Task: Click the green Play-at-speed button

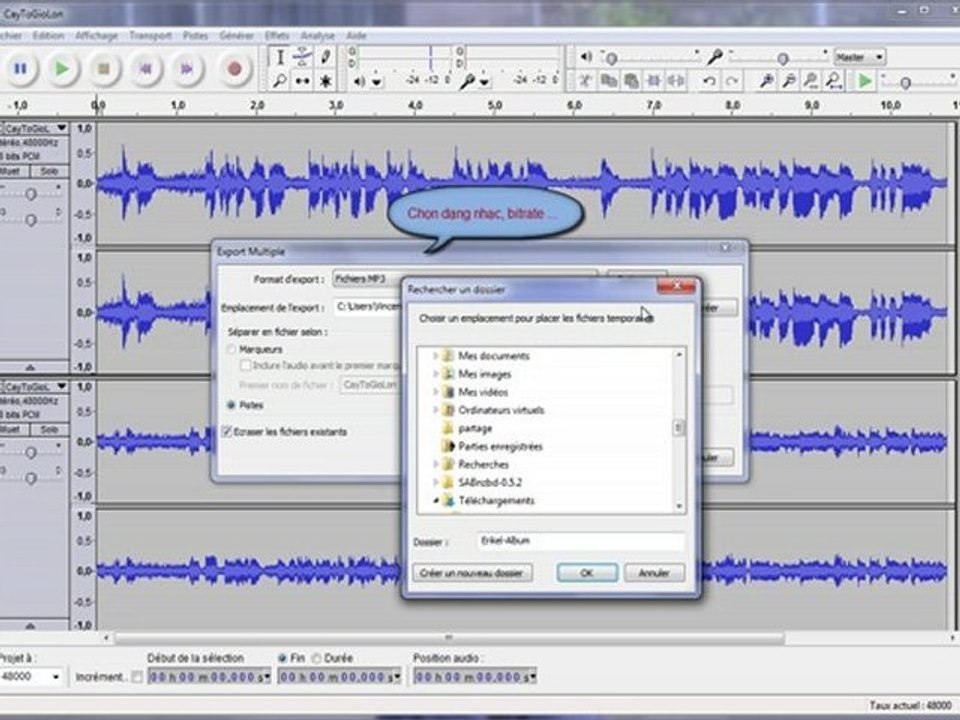Action: click(865, 80)
